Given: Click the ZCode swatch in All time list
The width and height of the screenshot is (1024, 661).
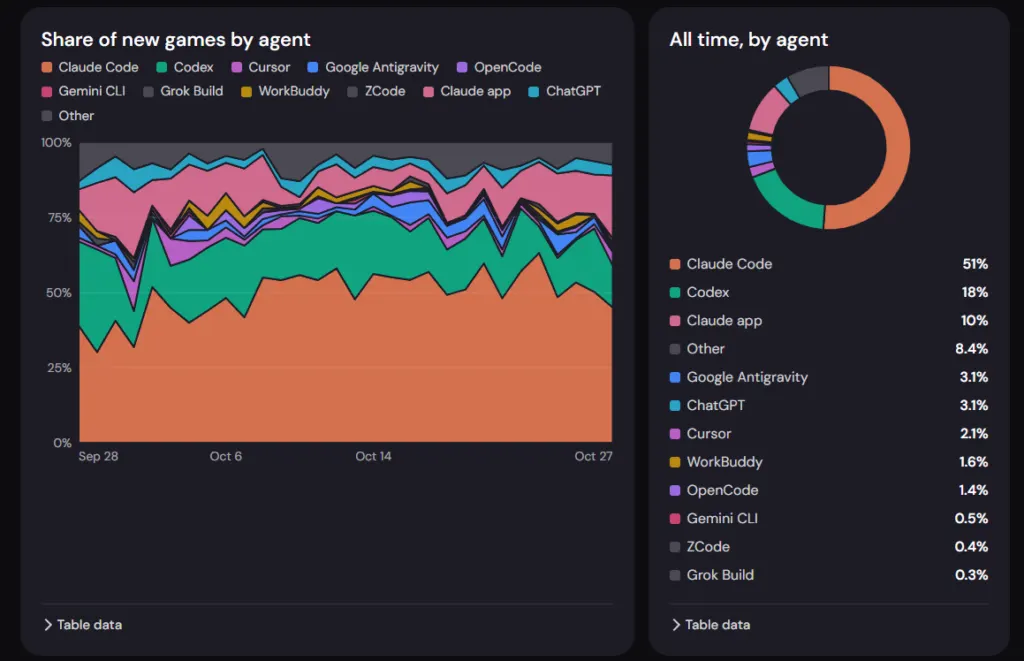Looking at the screenshot, I should pyautogui.click(x=675, y=547).
